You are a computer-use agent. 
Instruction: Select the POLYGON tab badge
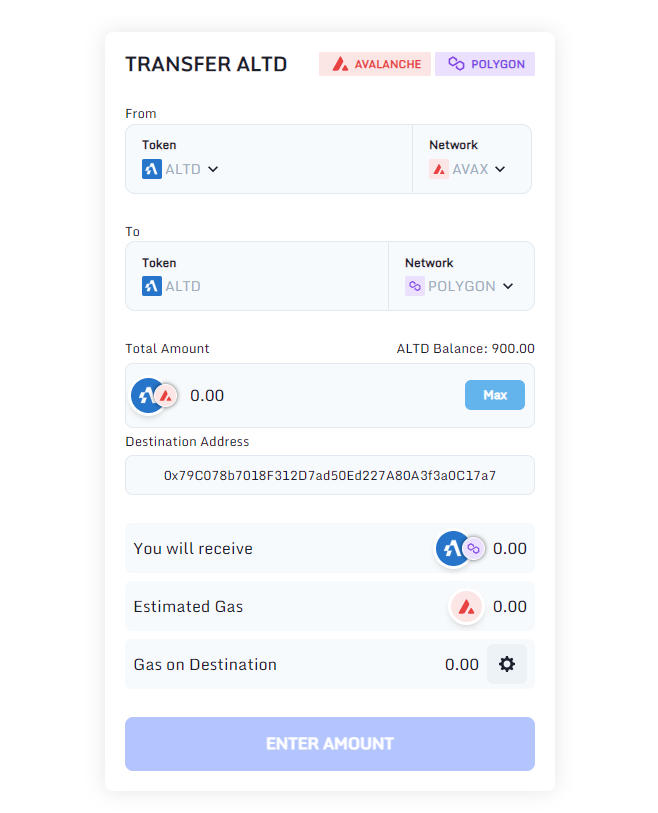tap(485, 64)
